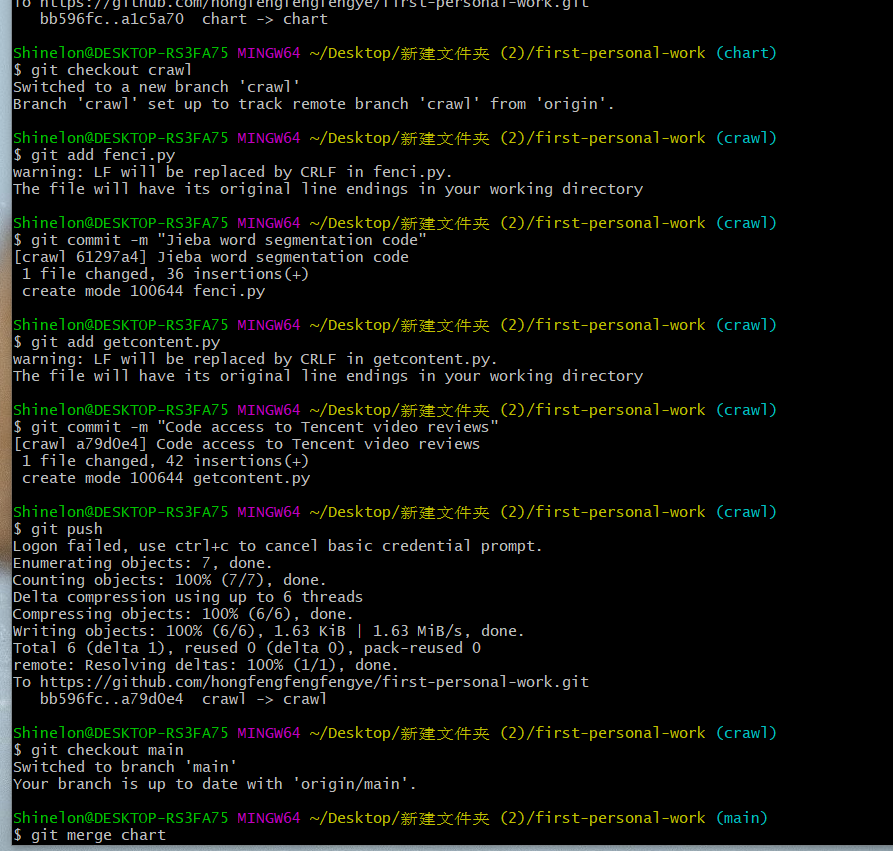Click the 'Total 6 (delta 1)' line
This screenshot has height=851, width=893.
(x=247, y=648)
